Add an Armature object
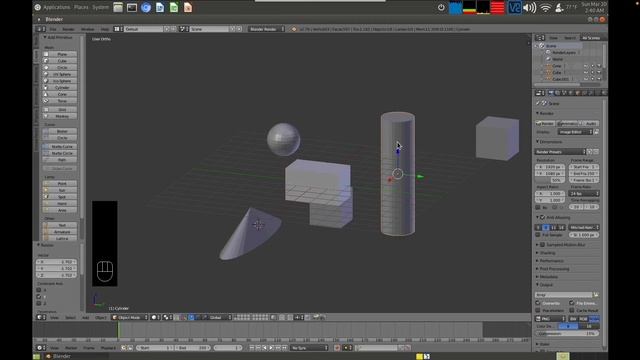This screenshot has height=360, width=640. [x=60, y=232]
